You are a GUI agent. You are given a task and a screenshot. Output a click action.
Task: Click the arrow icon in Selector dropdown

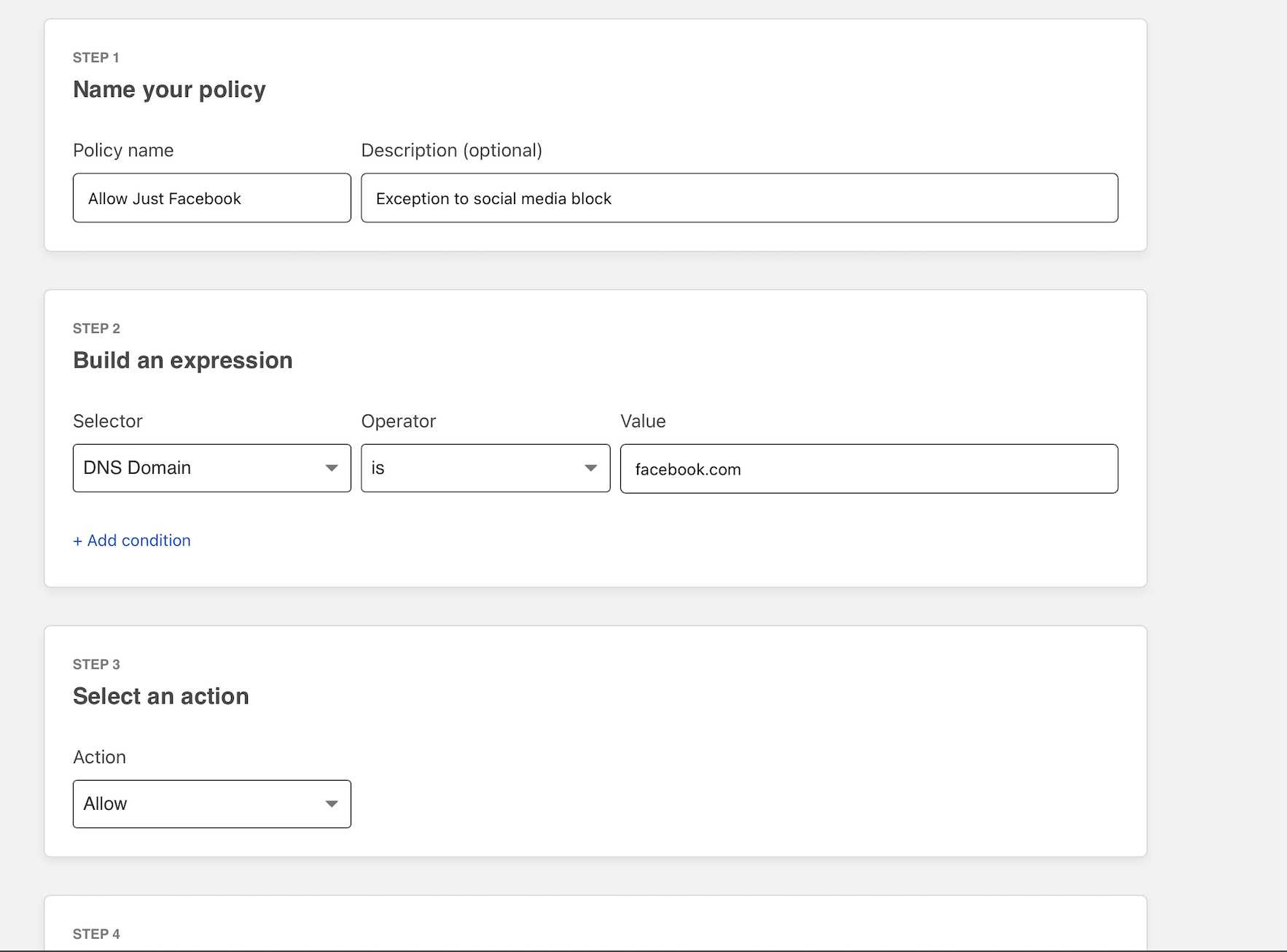(332, 468)
